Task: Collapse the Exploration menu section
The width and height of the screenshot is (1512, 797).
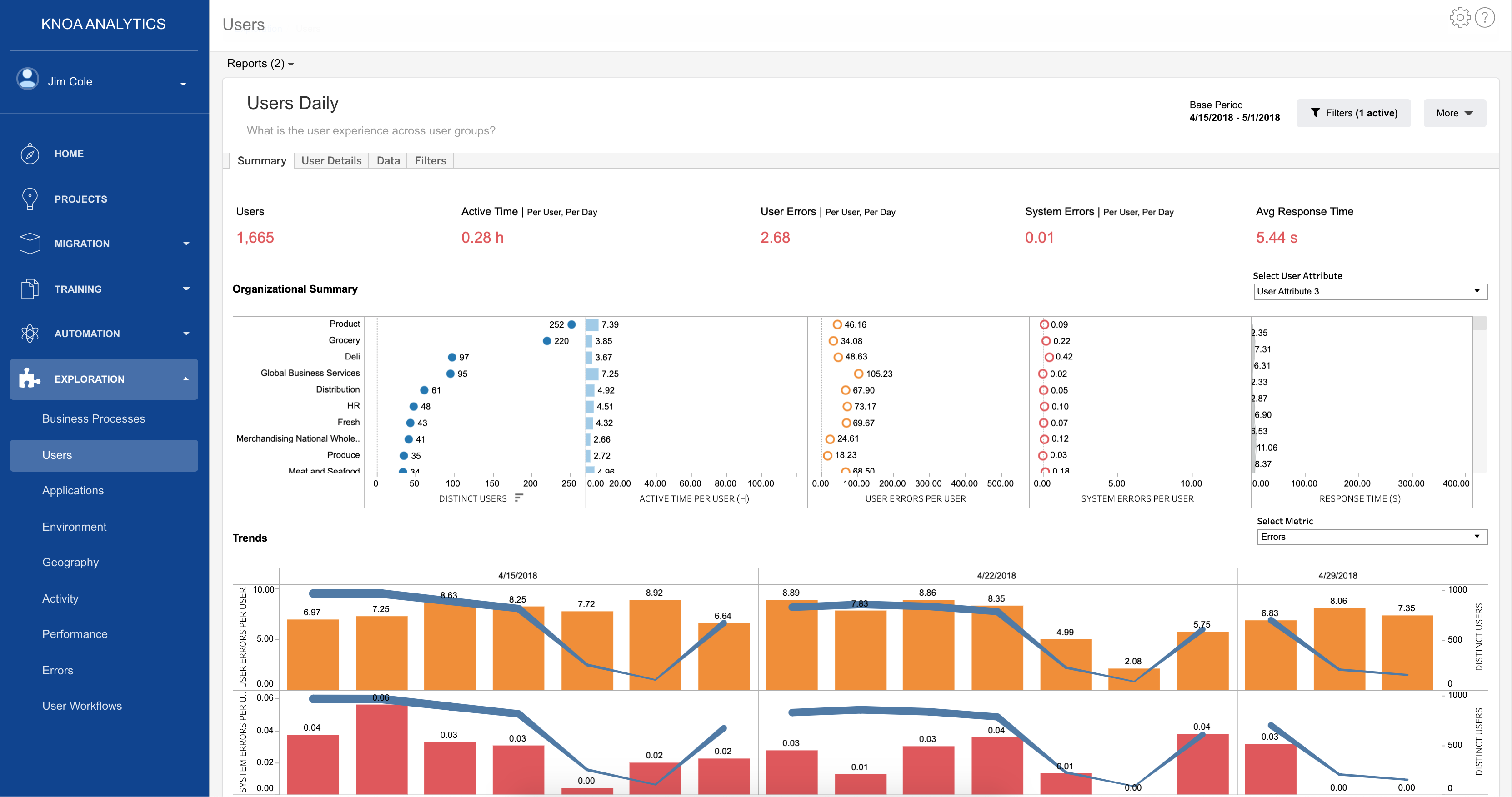Action: [186, 379]
